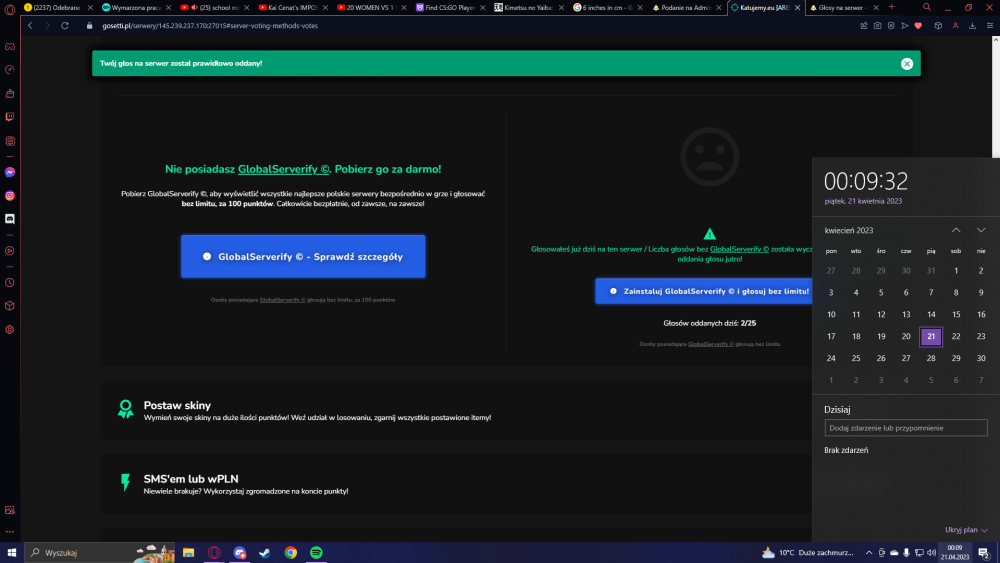Open File Explorer from taskbar

tap(188, 553)
